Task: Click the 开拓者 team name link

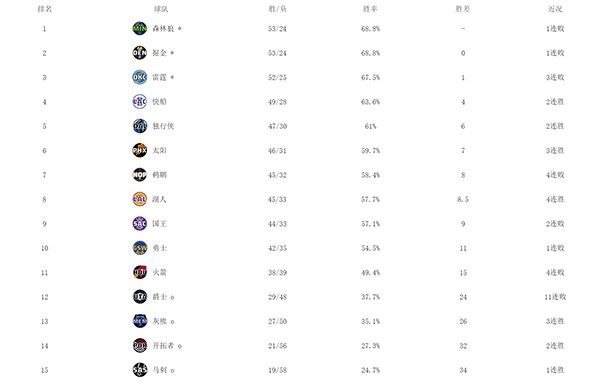Action: pos(163,346)
